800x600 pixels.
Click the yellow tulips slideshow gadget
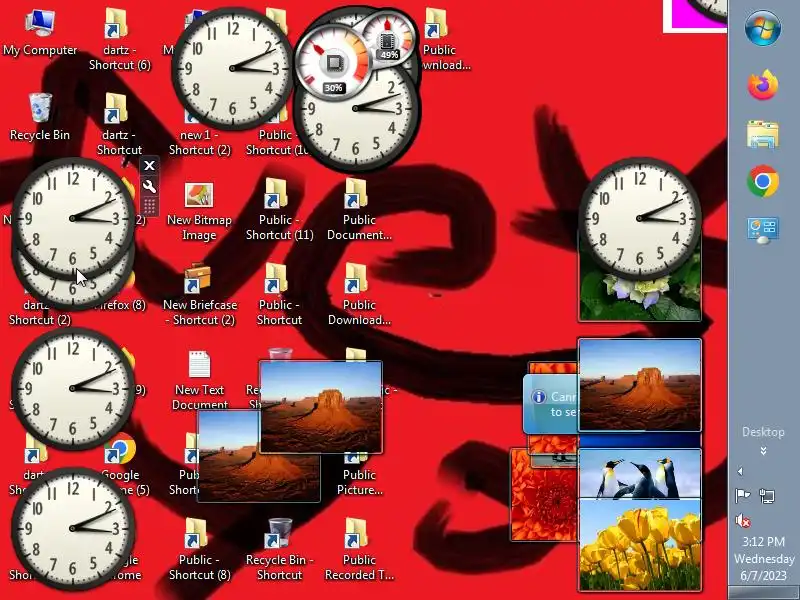[x=640, y=545]
